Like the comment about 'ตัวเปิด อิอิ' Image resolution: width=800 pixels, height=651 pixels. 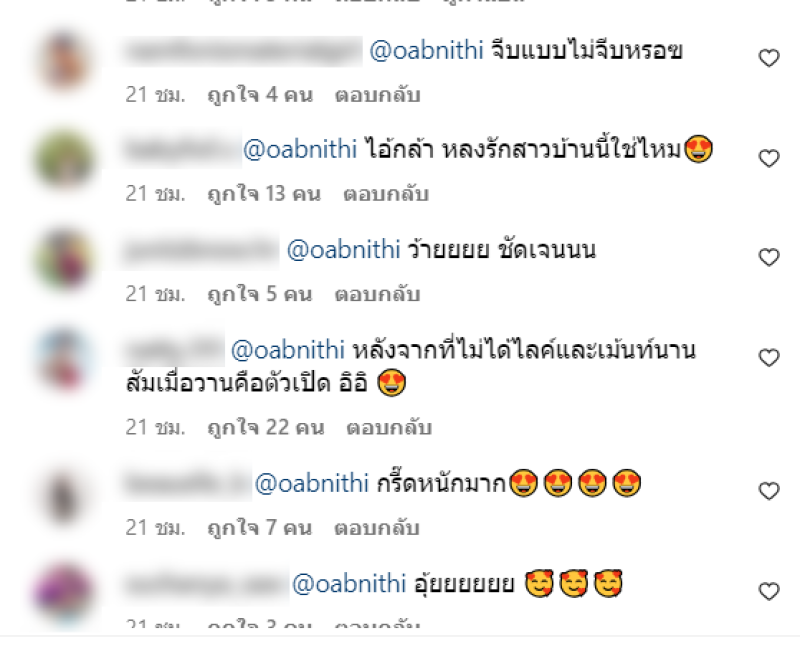click(x=769, y=358)
